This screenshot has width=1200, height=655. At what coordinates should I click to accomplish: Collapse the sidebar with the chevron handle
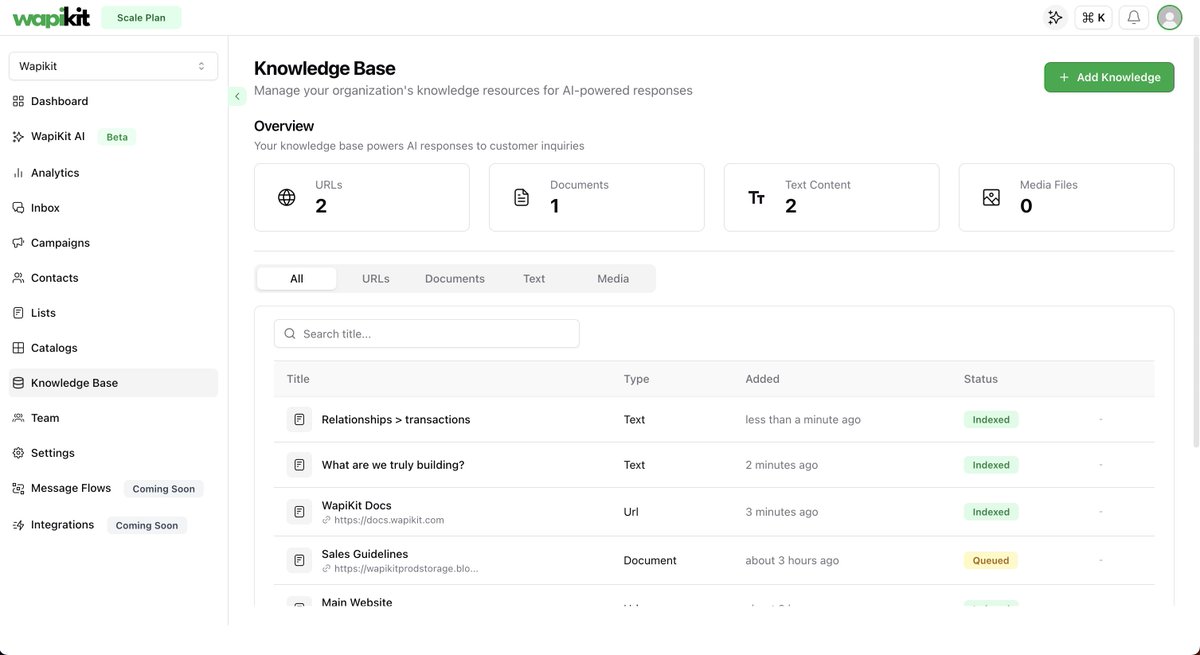click(237, 96)
